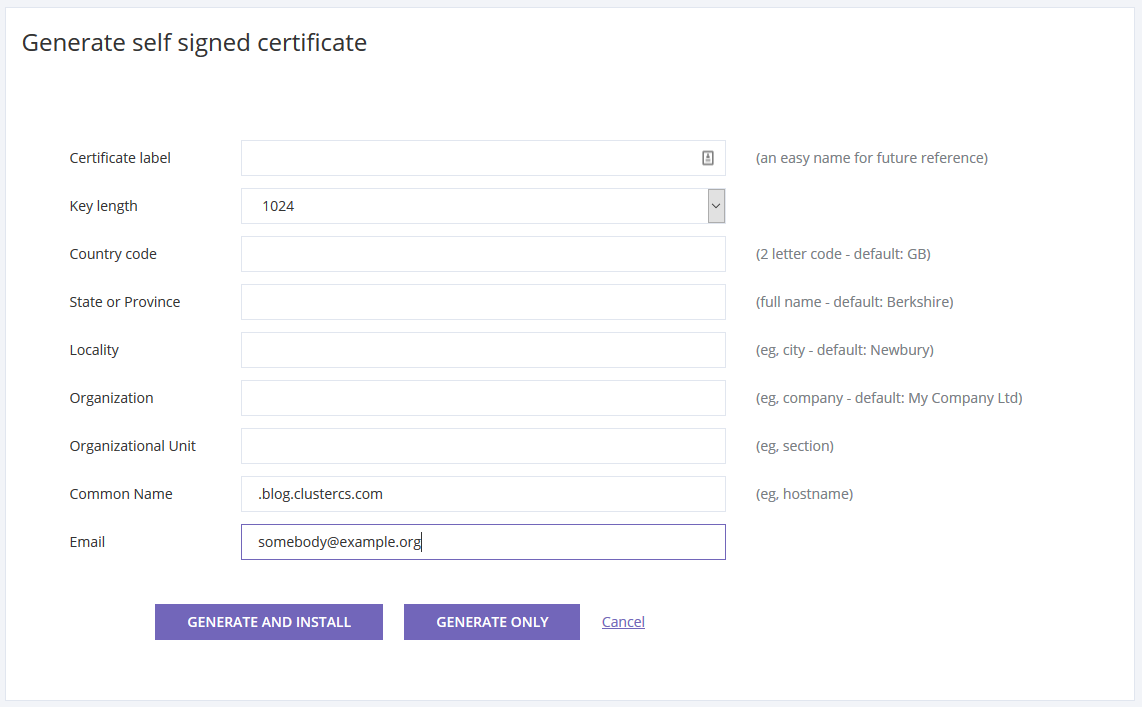Click the "Generate self signed certificate" heading

(x=194, y=43)
